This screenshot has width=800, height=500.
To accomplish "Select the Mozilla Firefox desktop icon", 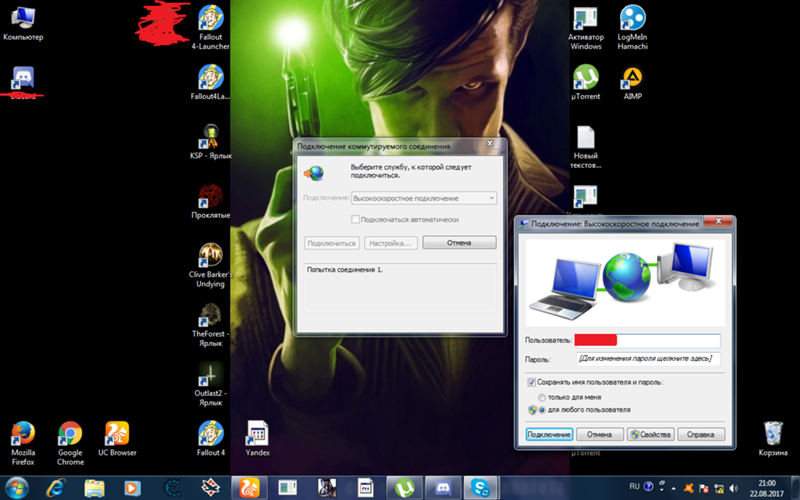I will coord(23,443).
